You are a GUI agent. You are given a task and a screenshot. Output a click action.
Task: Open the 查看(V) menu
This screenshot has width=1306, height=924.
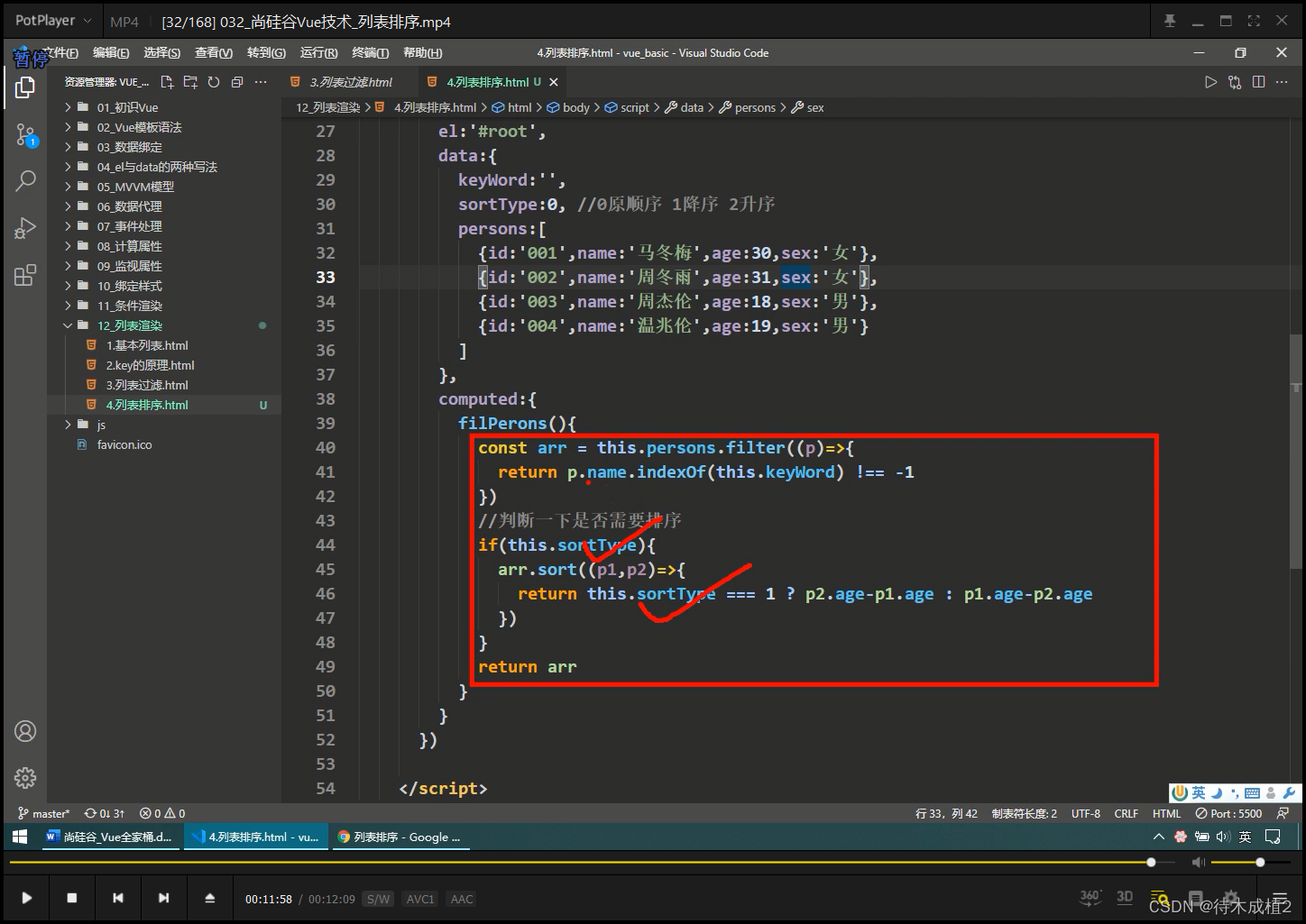tap(214, 53)
